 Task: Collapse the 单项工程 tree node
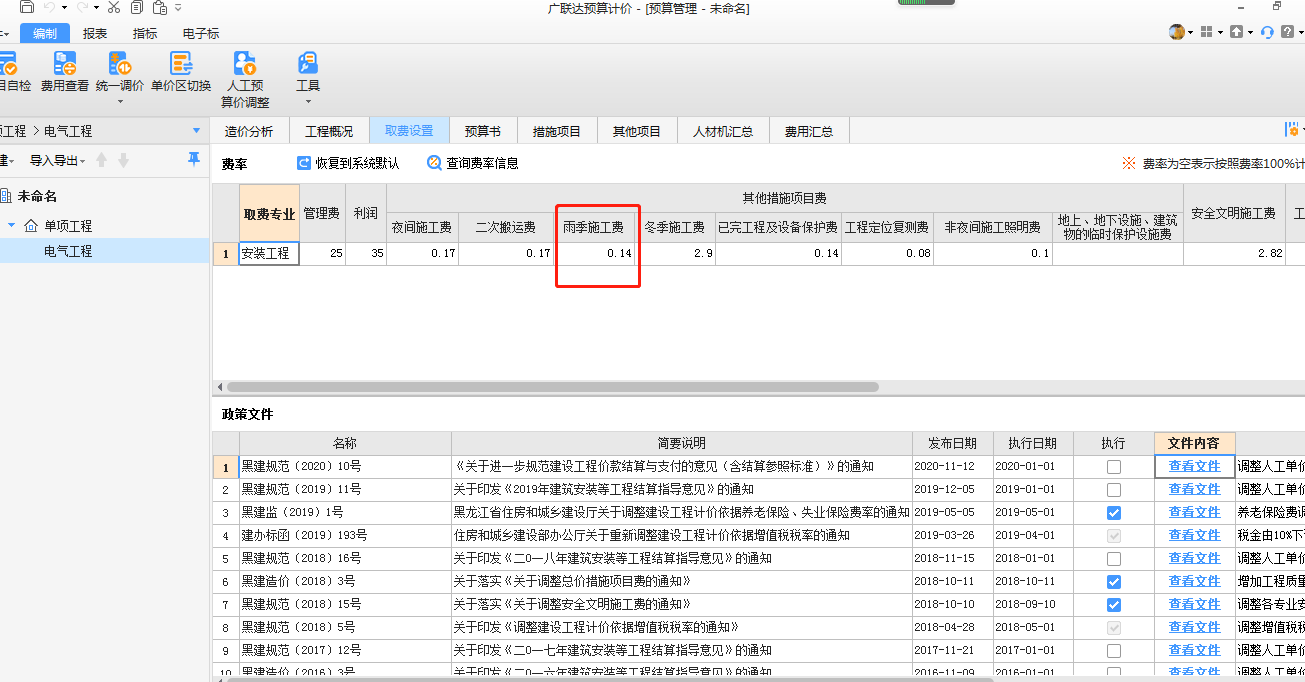(12, 226)
